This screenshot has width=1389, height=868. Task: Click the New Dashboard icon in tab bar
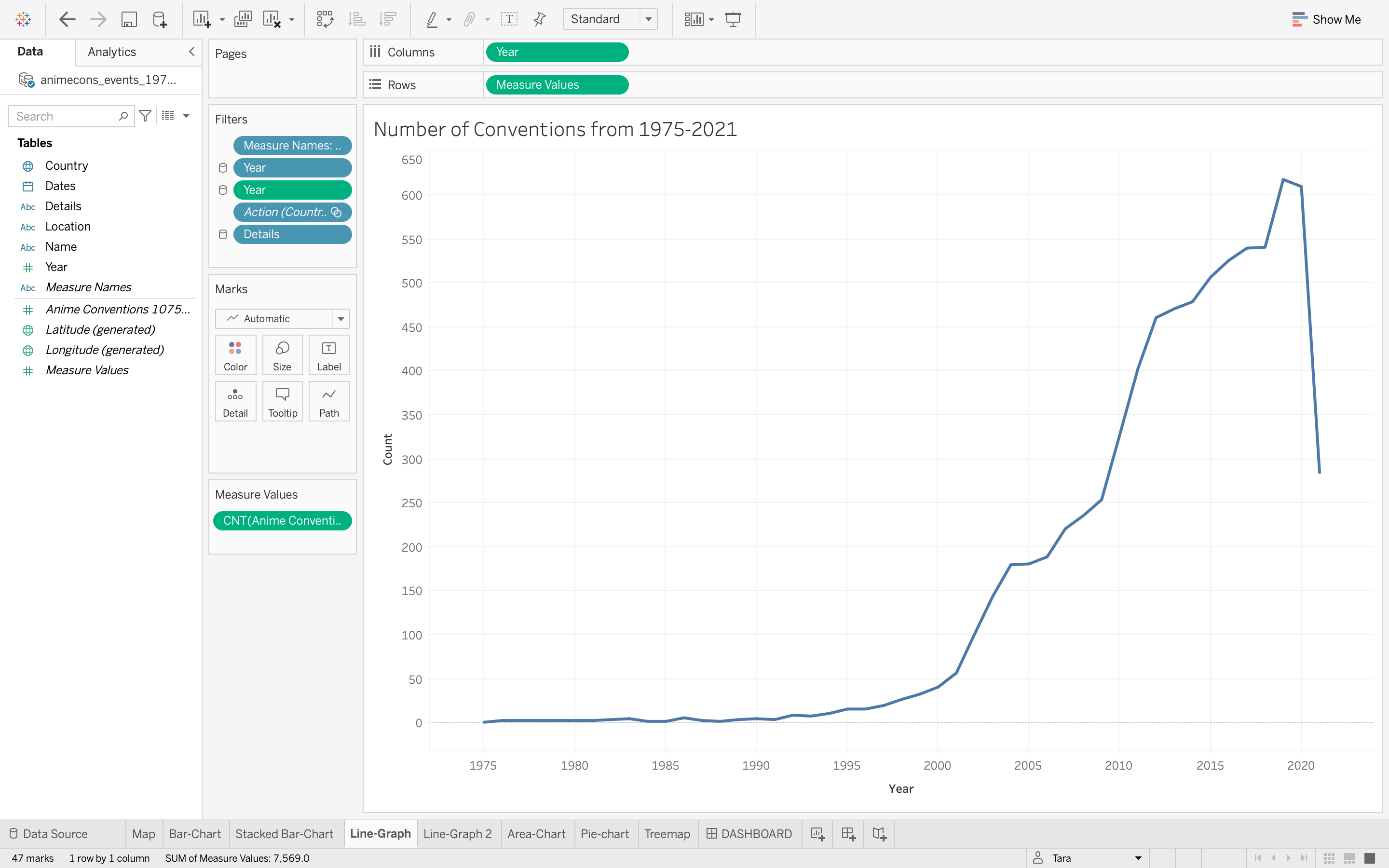coord(848,834)
